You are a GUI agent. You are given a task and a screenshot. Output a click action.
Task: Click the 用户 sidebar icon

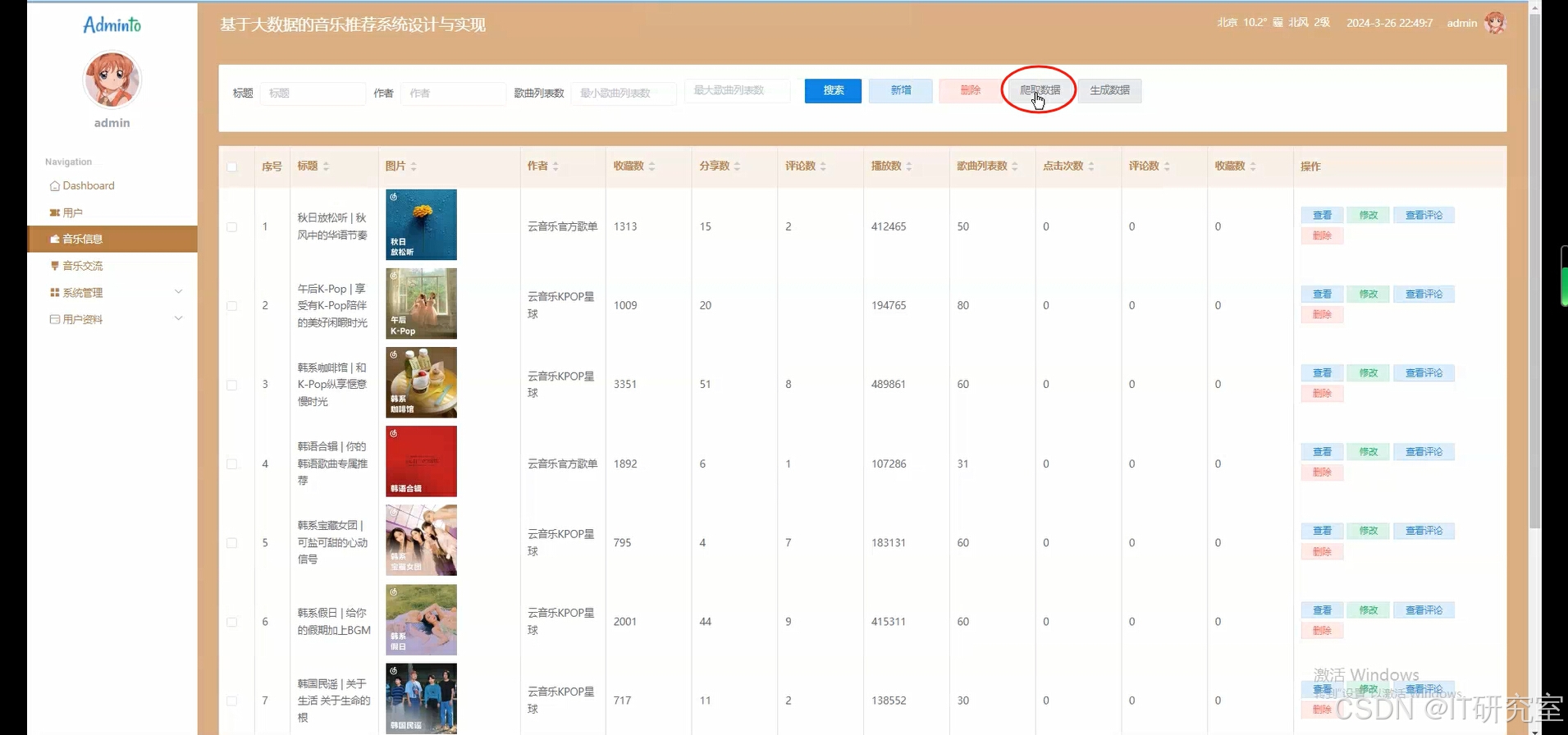tap(55, 212)
